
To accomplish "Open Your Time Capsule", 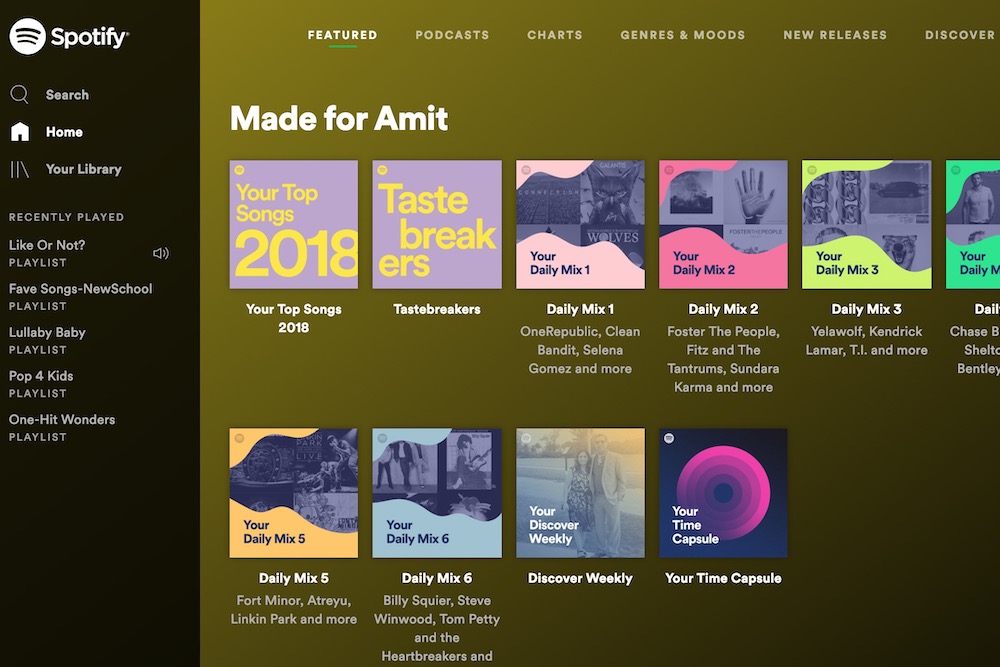I will pyautogui.click(x=723, y=493).
